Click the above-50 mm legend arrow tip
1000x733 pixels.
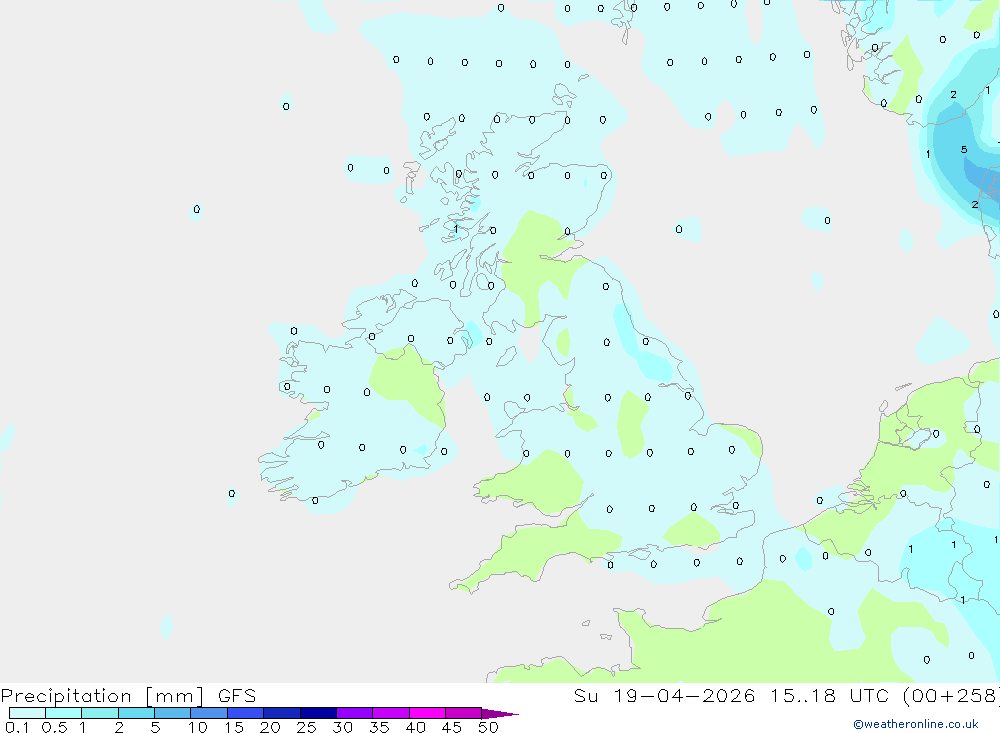(x=500, y=714)
